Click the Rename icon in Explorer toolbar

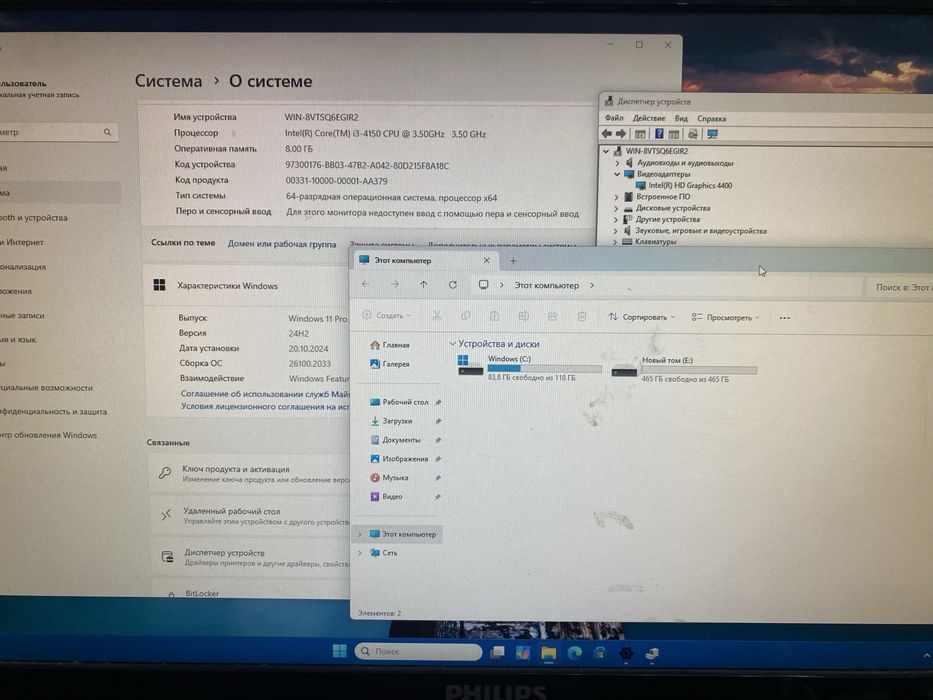click(524, 316)
